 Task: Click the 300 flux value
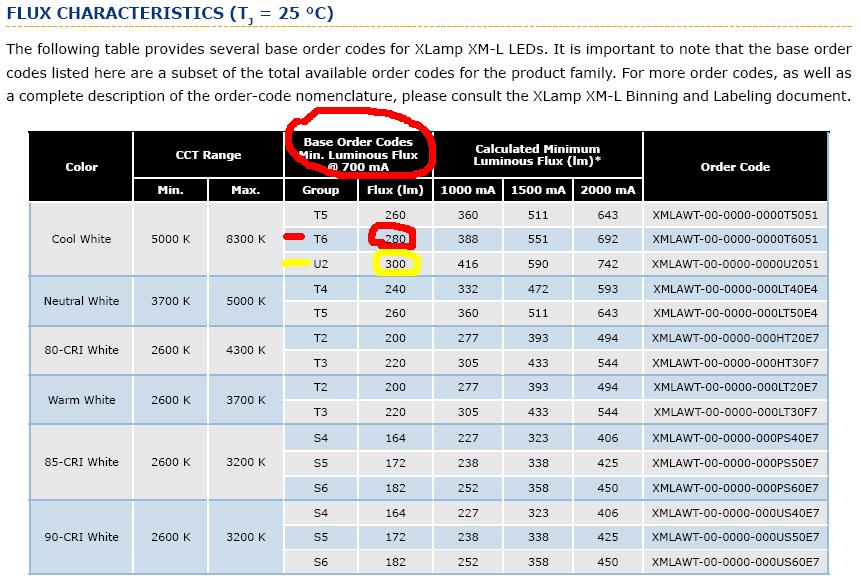coord(395,264)
